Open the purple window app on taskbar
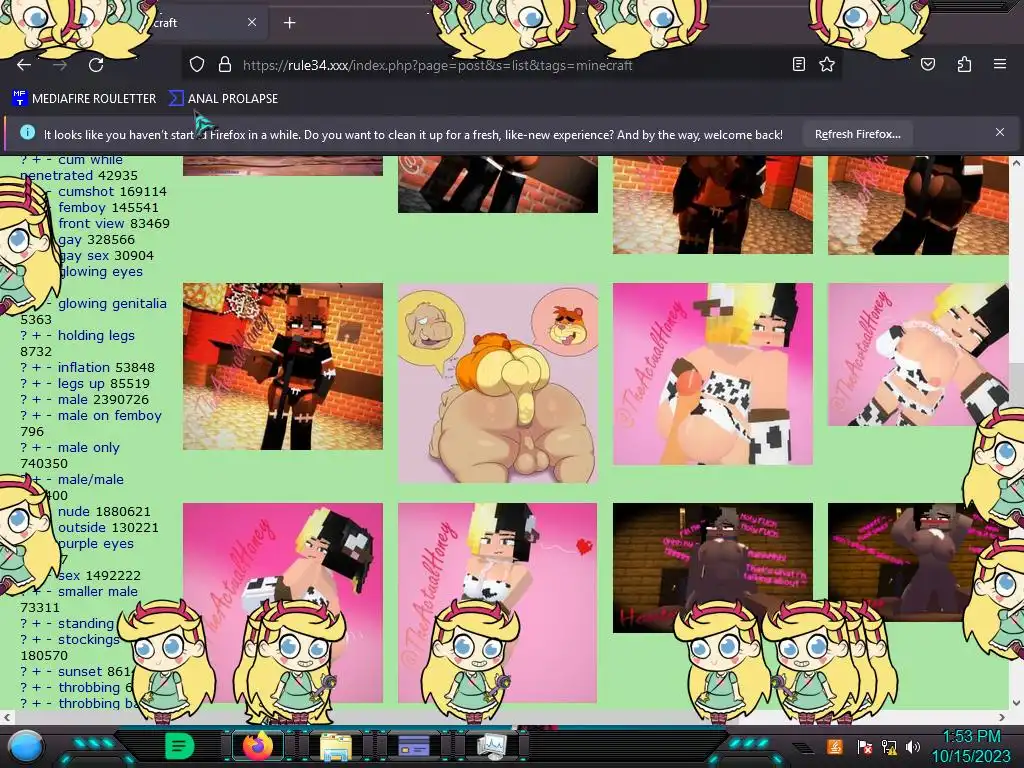The height and width of the screenshot is (768, 1024). click(x=414, y=746)
